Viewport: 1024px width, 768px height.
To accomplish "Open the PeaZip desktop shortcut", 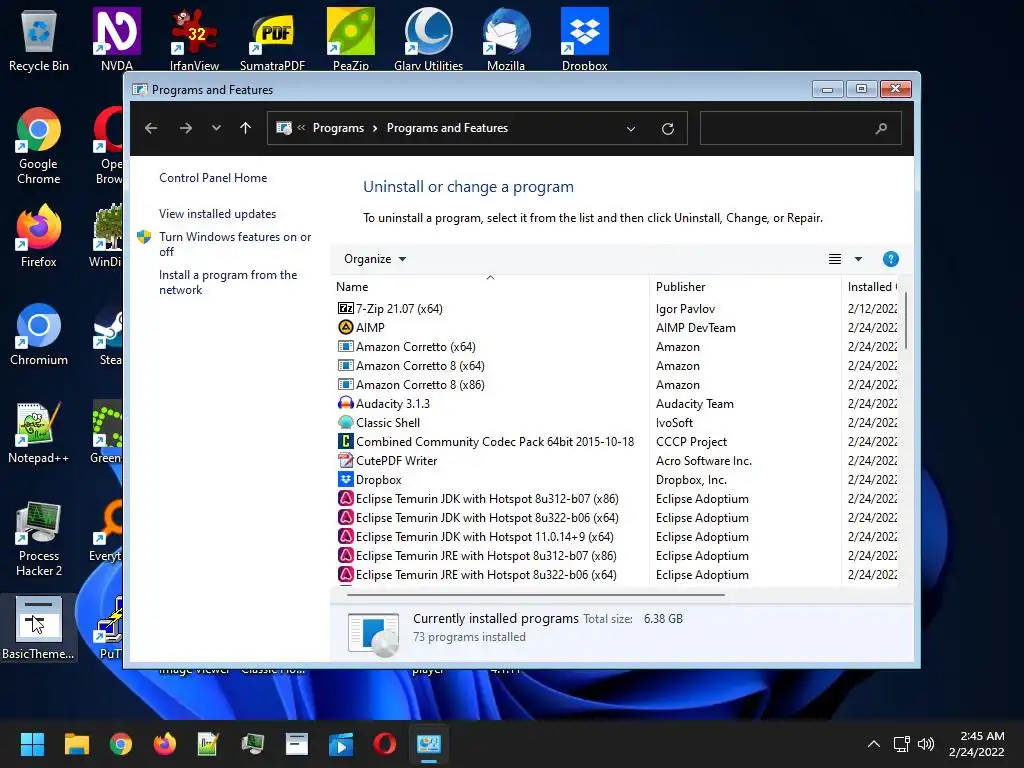I will [x=351, y=38].
